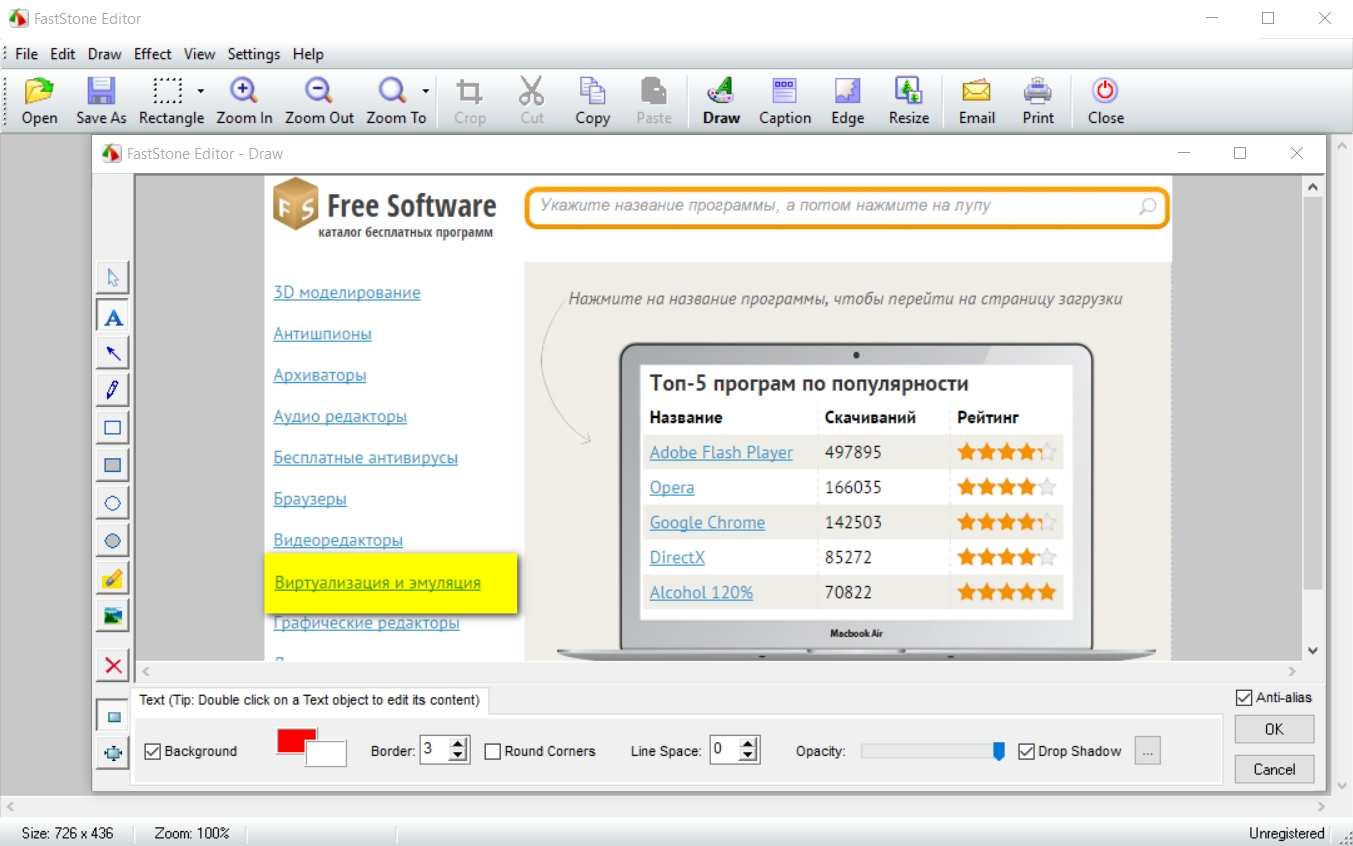Click the Text properties tab
The height and width of the screenshot is (846, 1353).
pos(309,700)
